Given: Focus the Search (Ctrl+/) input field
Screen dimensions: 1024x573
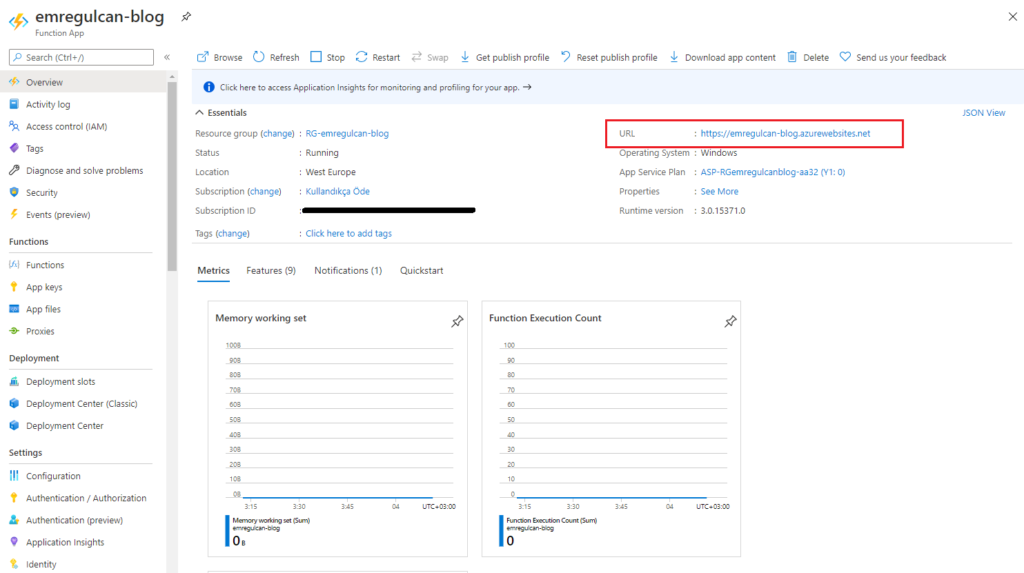Looking at the screenshot, I should [x=82, y=57].
